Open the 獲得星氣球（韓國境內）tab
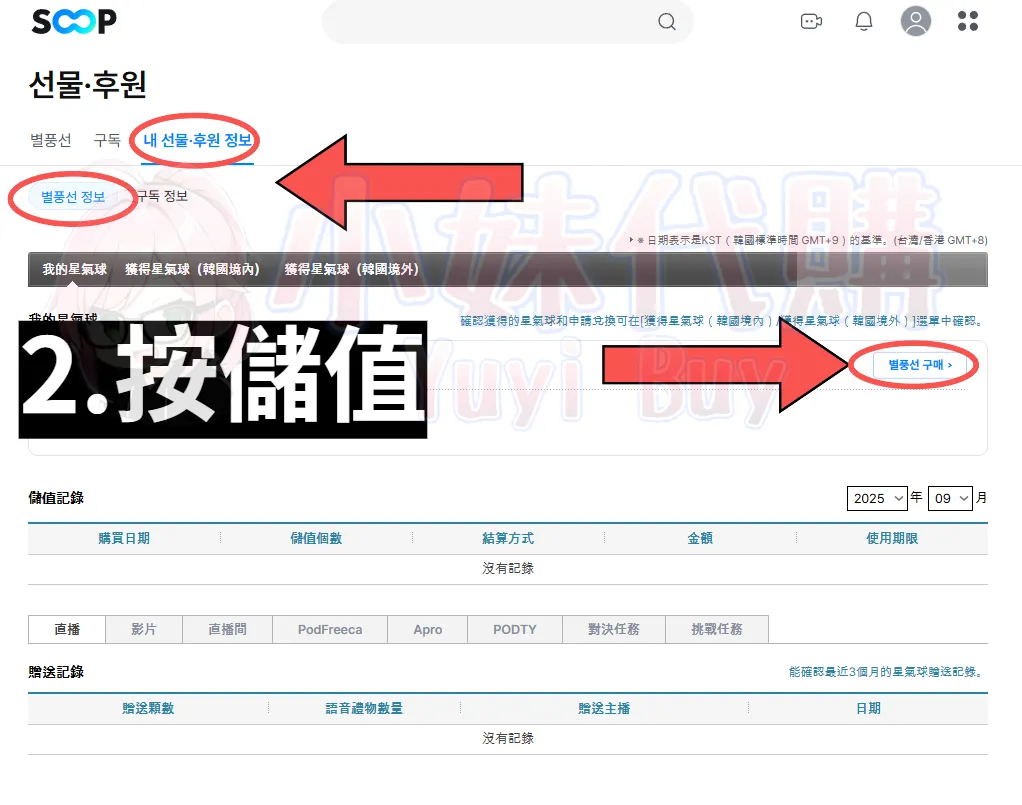Viewport: 1022px width, 805px height. (192, 269)
